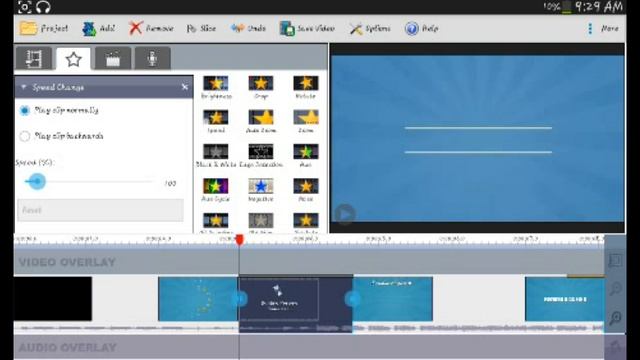Apply the Hue Cycle effect
640x360 pixels.
tap(216, 190)
